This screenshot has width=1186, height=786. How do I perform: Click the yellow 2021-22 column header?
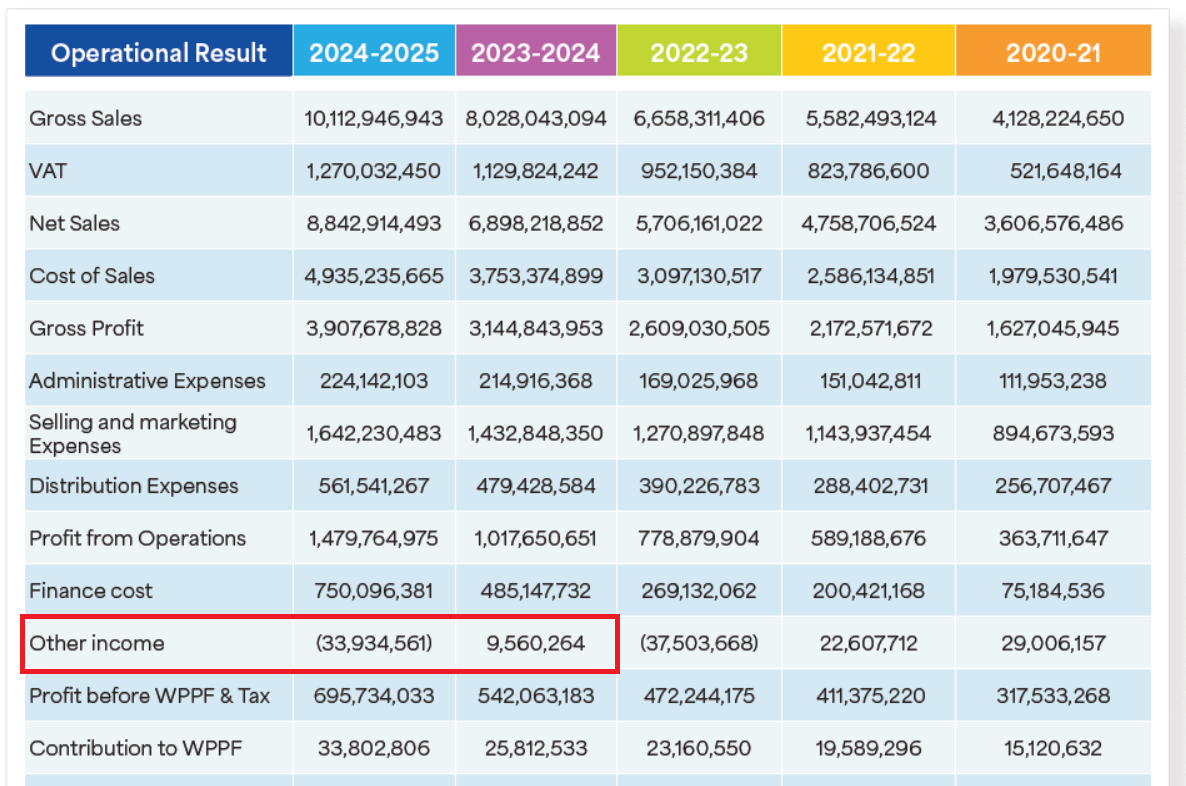[868, 52]
